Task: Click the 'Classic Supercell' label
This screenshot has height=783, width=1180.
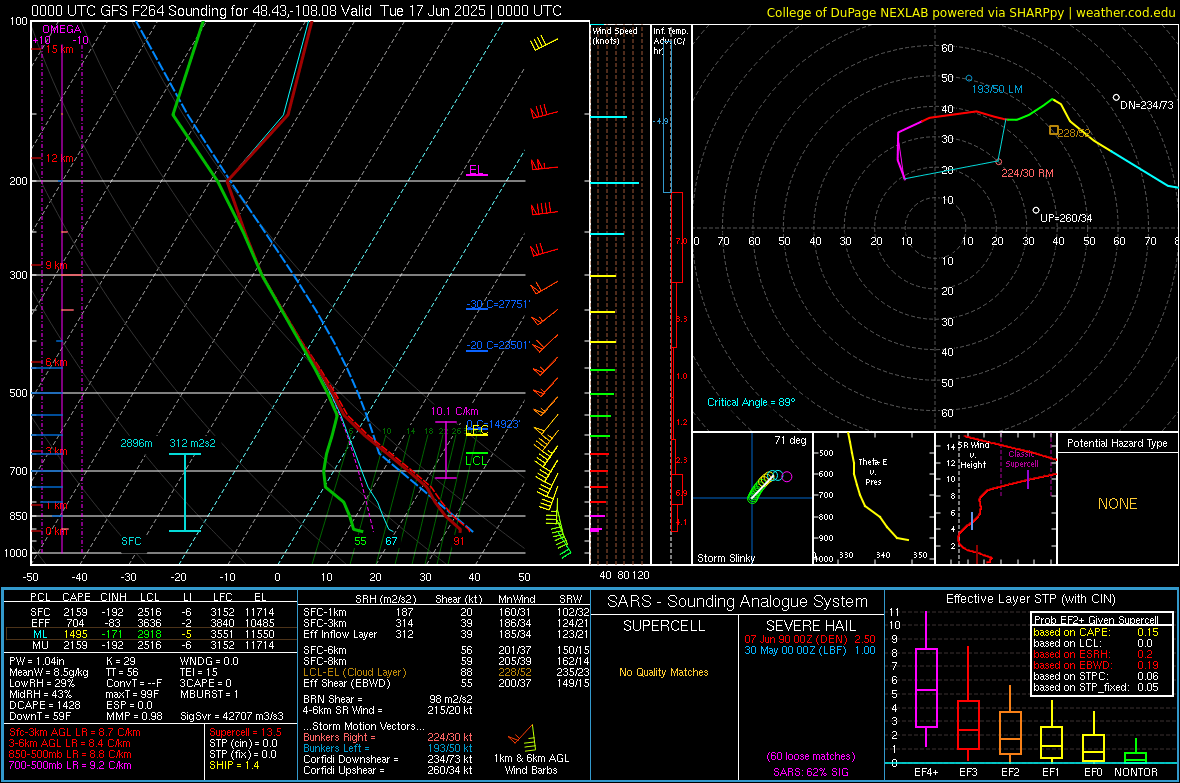Action: [1022, 459]
